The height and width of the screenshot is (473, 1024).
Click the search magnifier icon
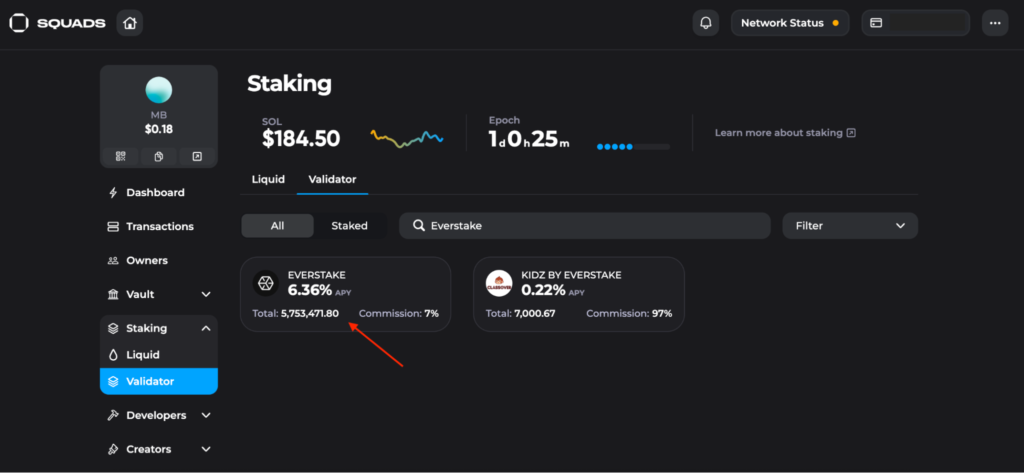click(419, 225)
